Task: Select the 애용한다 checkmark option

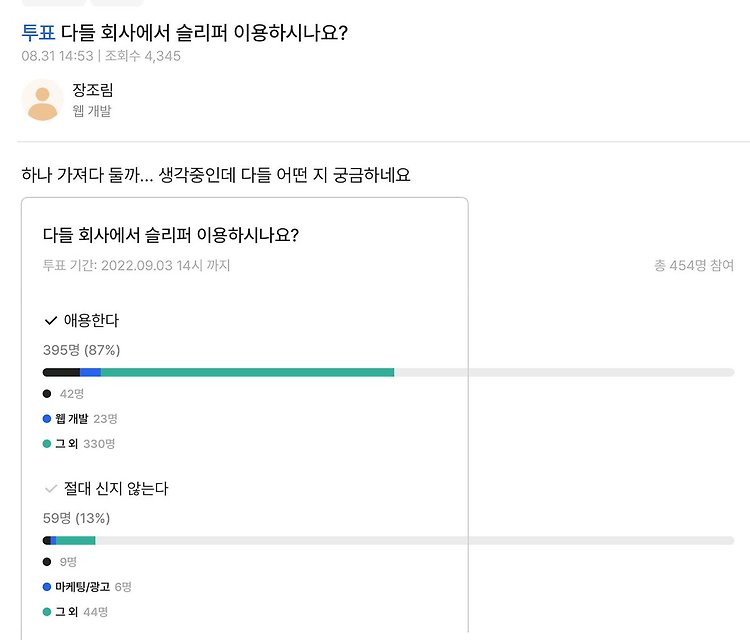Action: tap(51, 320)
